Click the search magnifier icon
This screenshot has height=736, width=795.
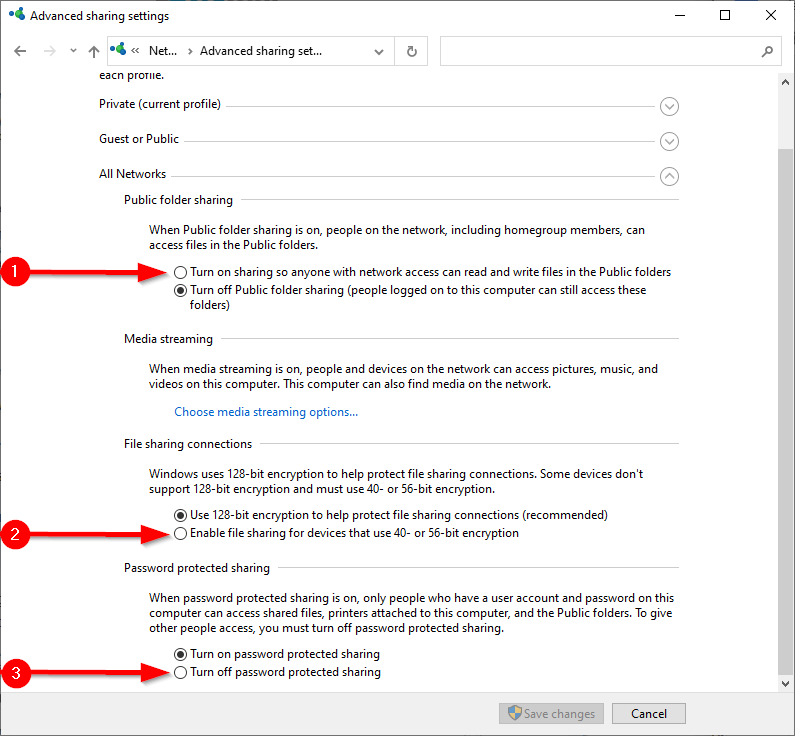tap(767, 51)
